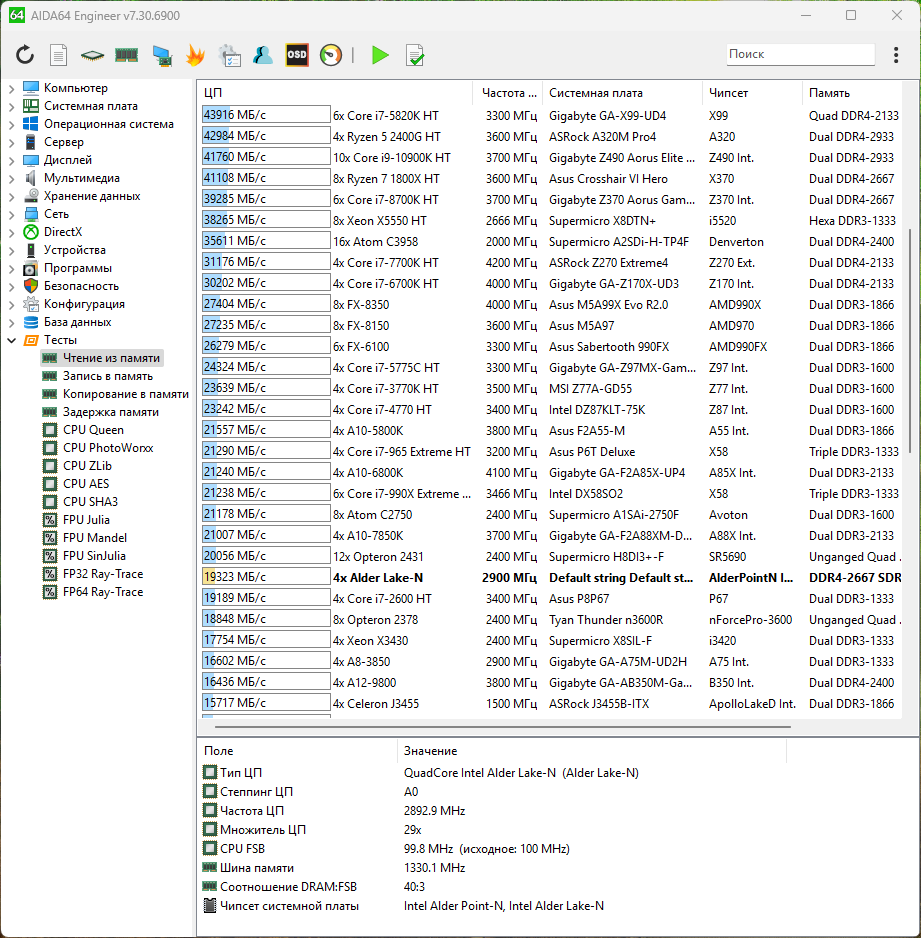Screen dimensions: 921x938
Task: Click the Refresh toolbar icon
Action: point(25,55)
